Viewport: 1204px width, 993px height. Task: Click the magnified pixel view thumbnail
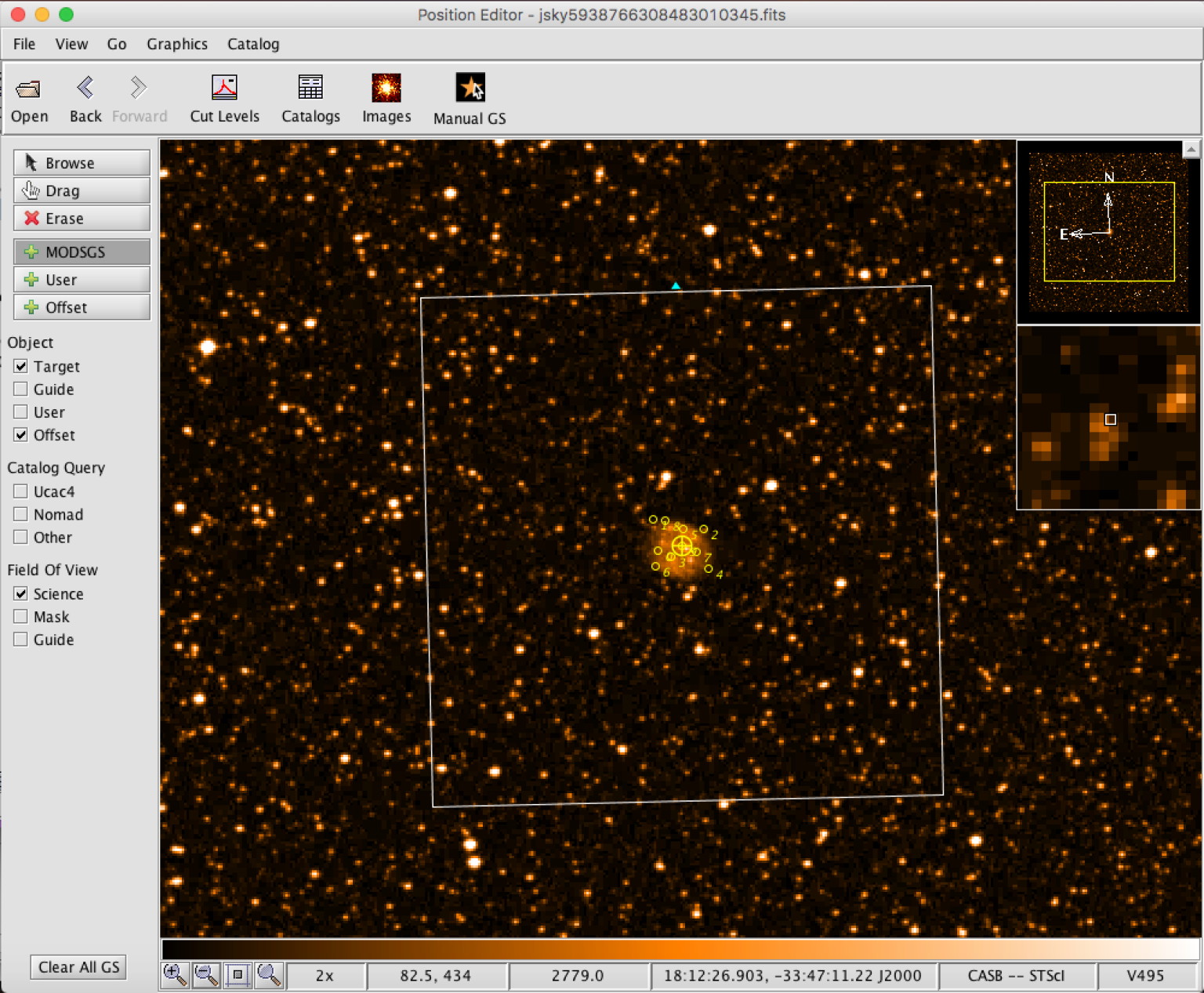(x=1108, y=418)
